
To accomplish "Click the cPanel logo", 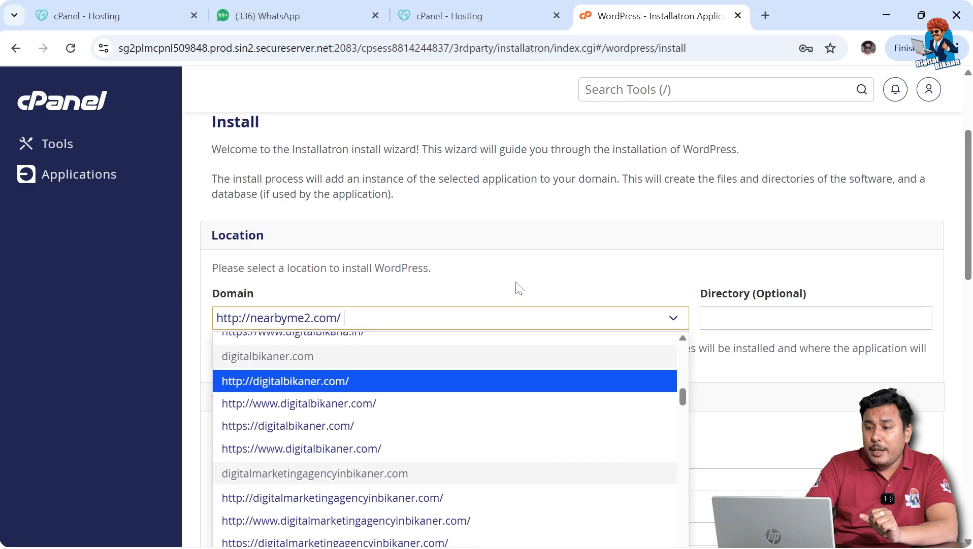I will 62,100.
